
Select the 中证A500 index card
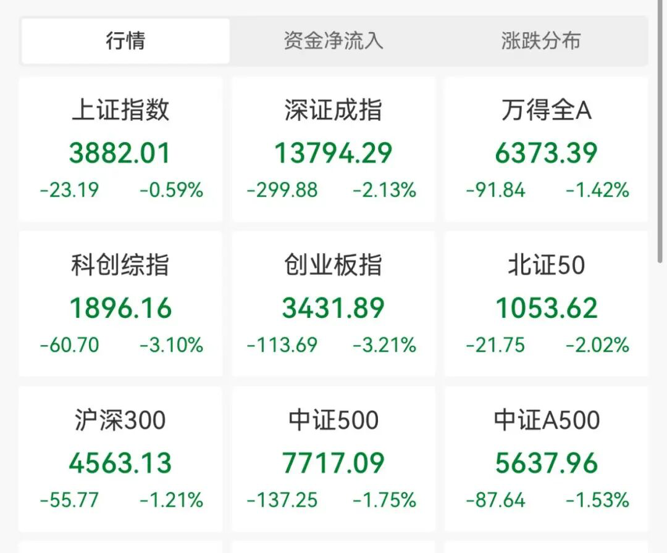click(x=547, y=459)
